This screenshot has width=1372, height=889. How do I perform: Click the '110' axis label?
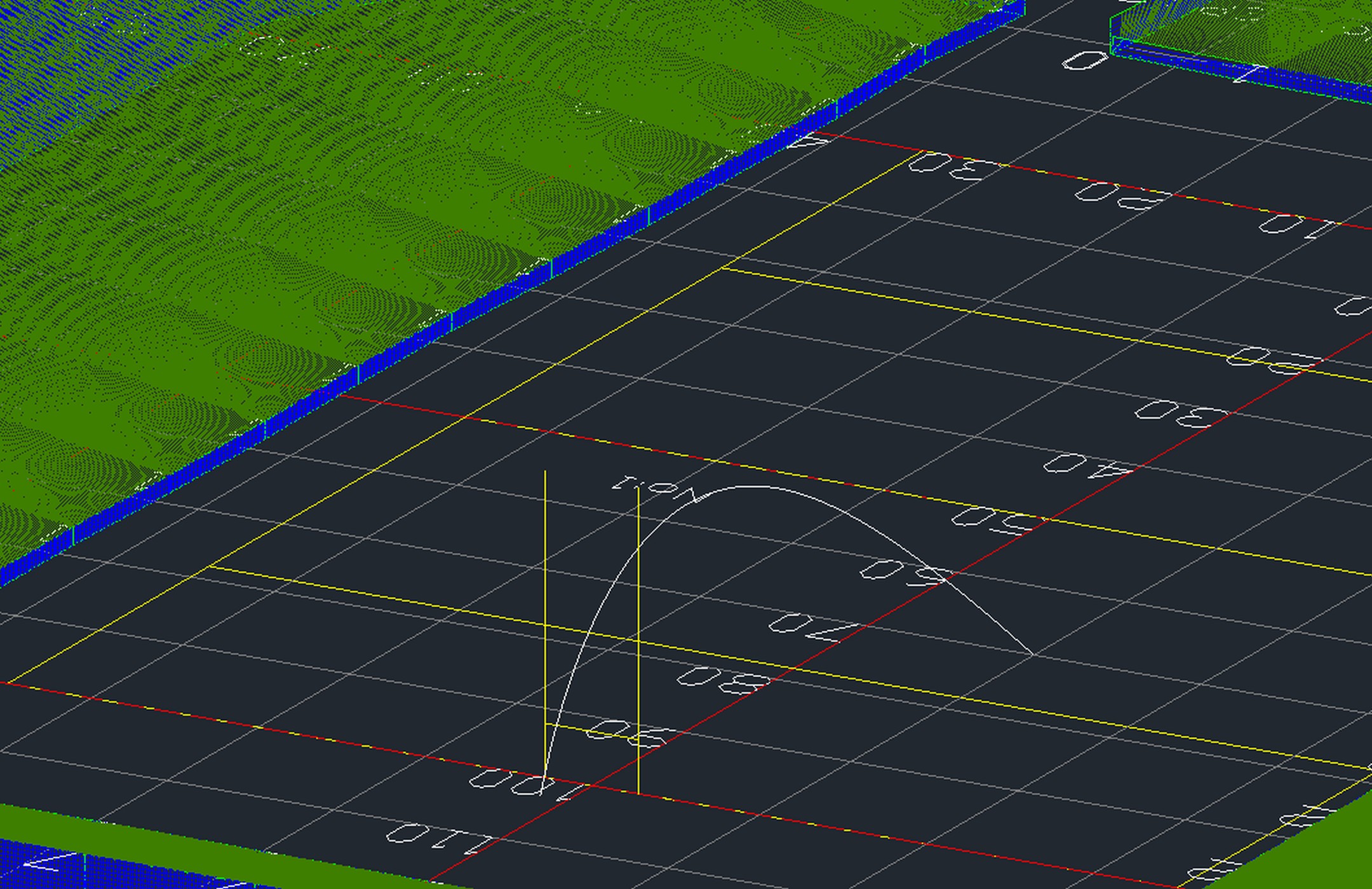click(x=438, y=838)
